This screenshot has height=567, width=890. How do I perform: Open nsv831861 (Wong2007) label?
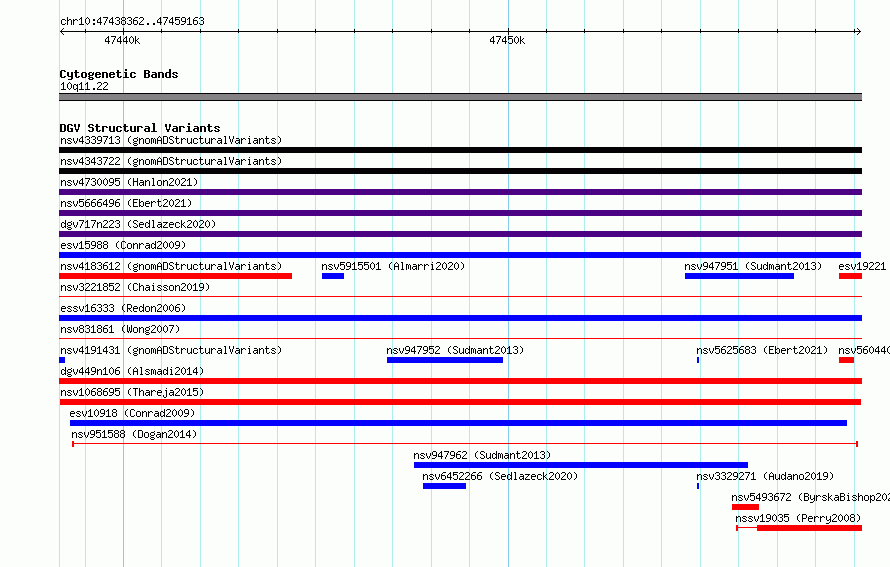click(x=120, y=329)
